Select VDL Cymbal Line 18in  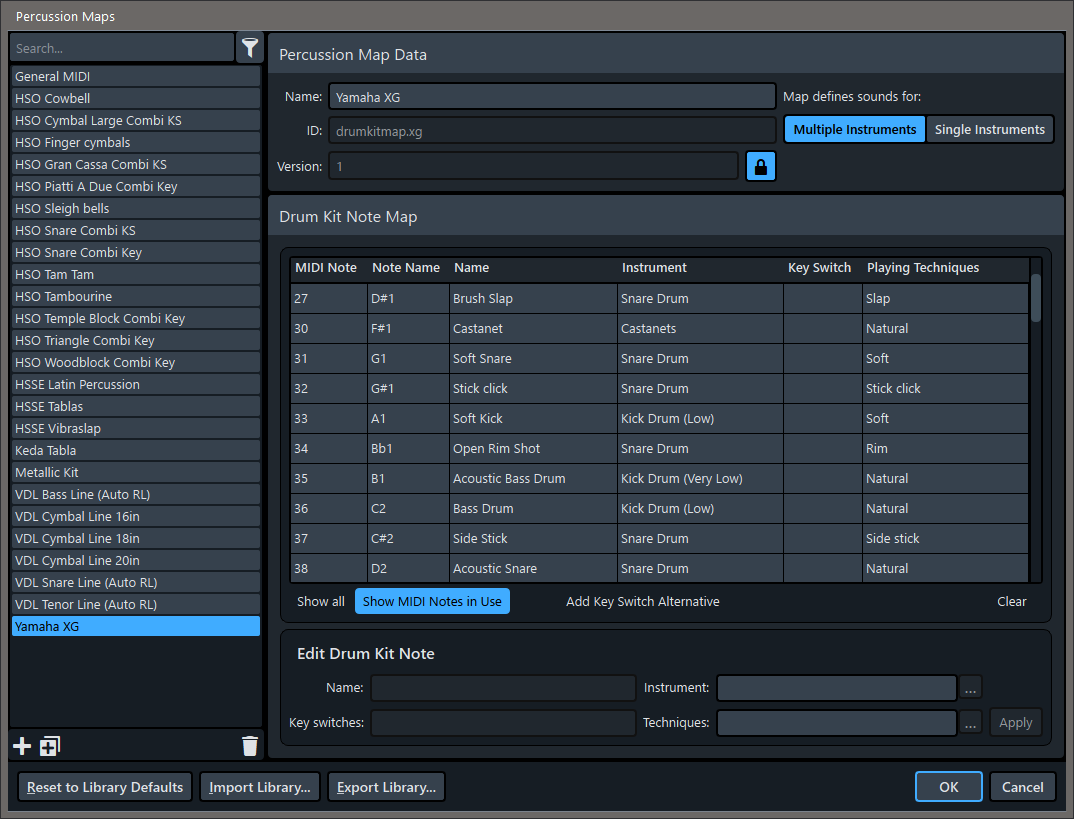(x=136, y=538)
